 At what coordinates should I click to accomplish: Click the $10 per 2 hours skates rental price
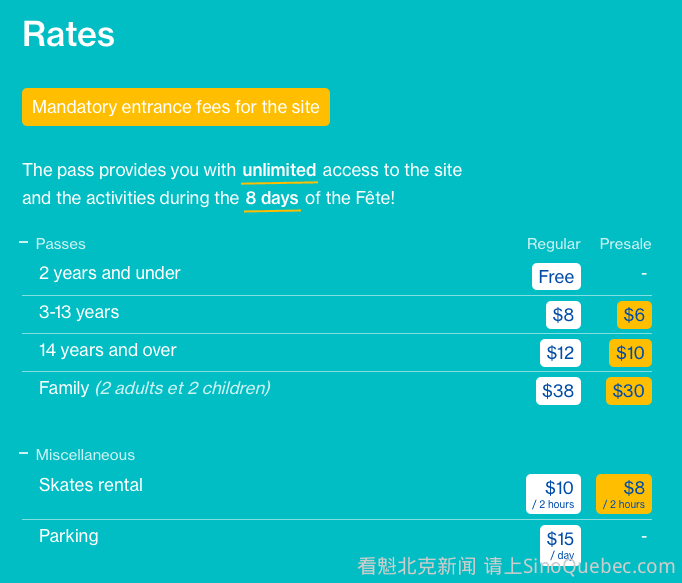tap(553, 493)
